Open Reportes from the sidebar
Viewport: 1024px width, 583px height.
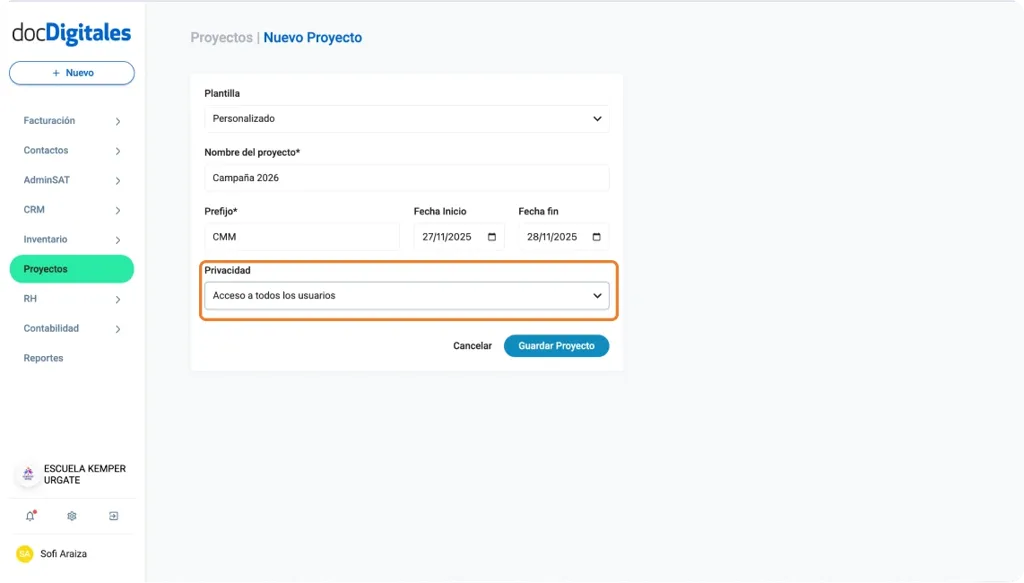tap(43, 357)
